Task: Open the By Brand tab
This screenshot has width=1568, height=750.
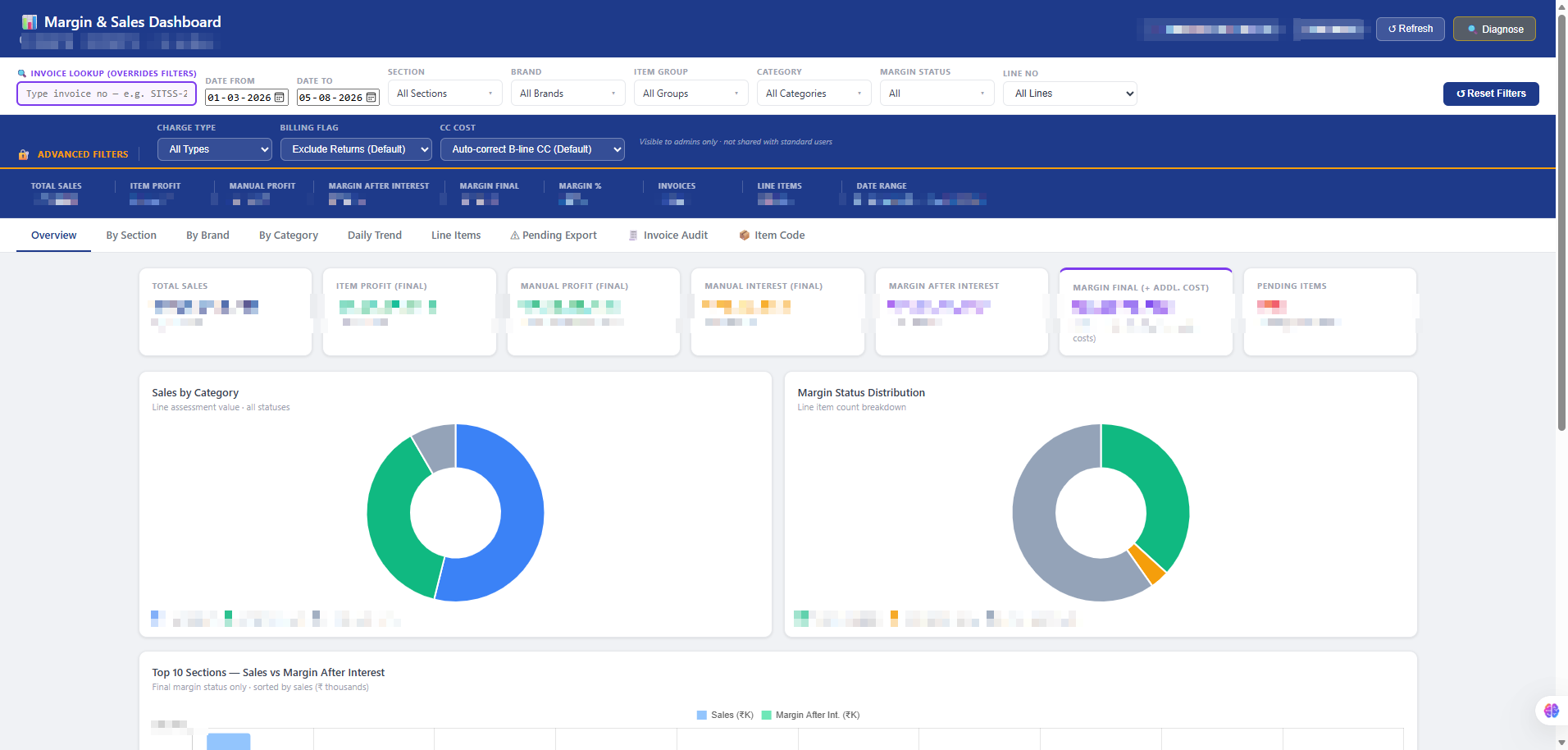Action: tap(207, 236)
